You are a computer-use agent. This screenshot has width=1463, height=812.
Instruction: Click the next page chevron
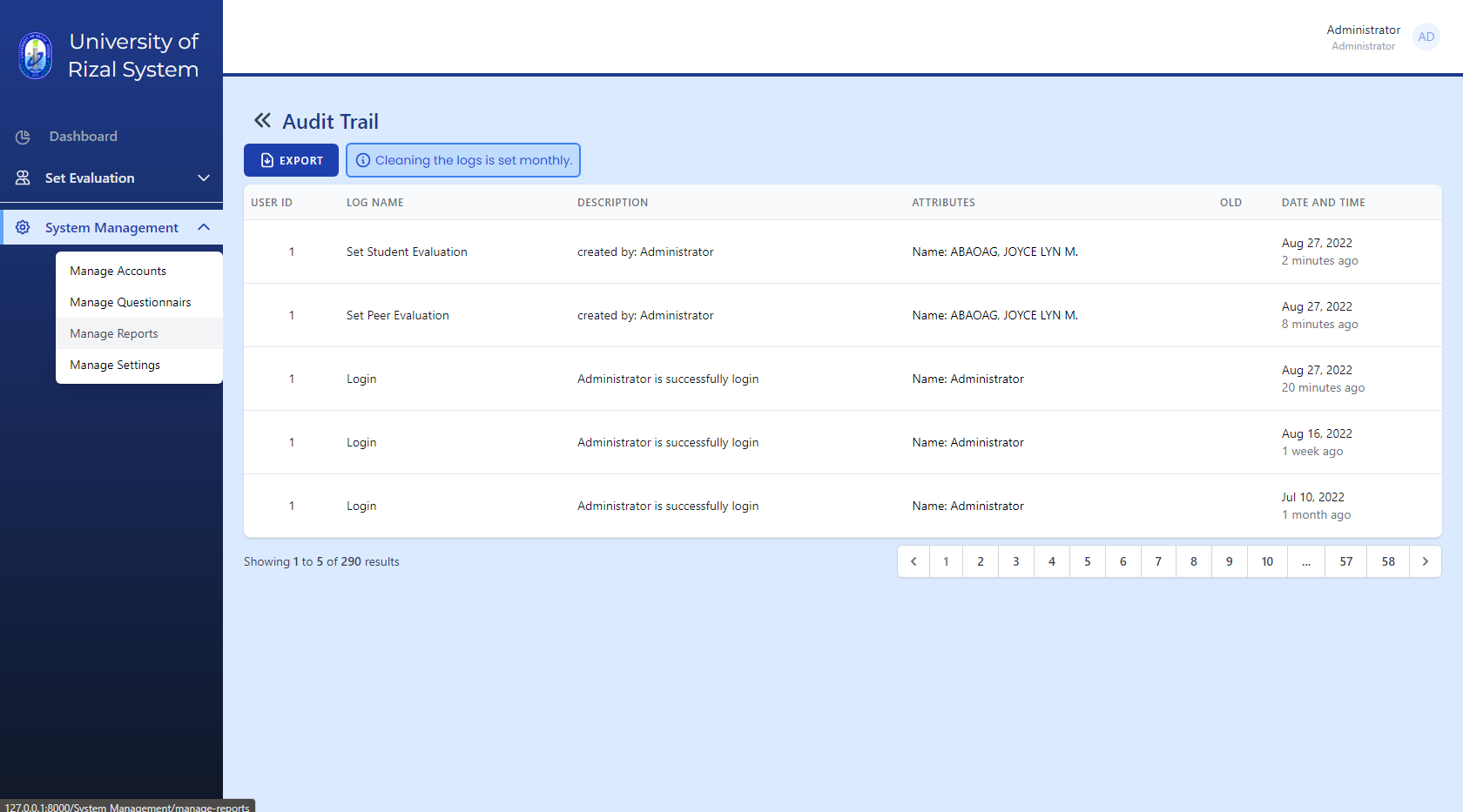tap(1426, 561)
